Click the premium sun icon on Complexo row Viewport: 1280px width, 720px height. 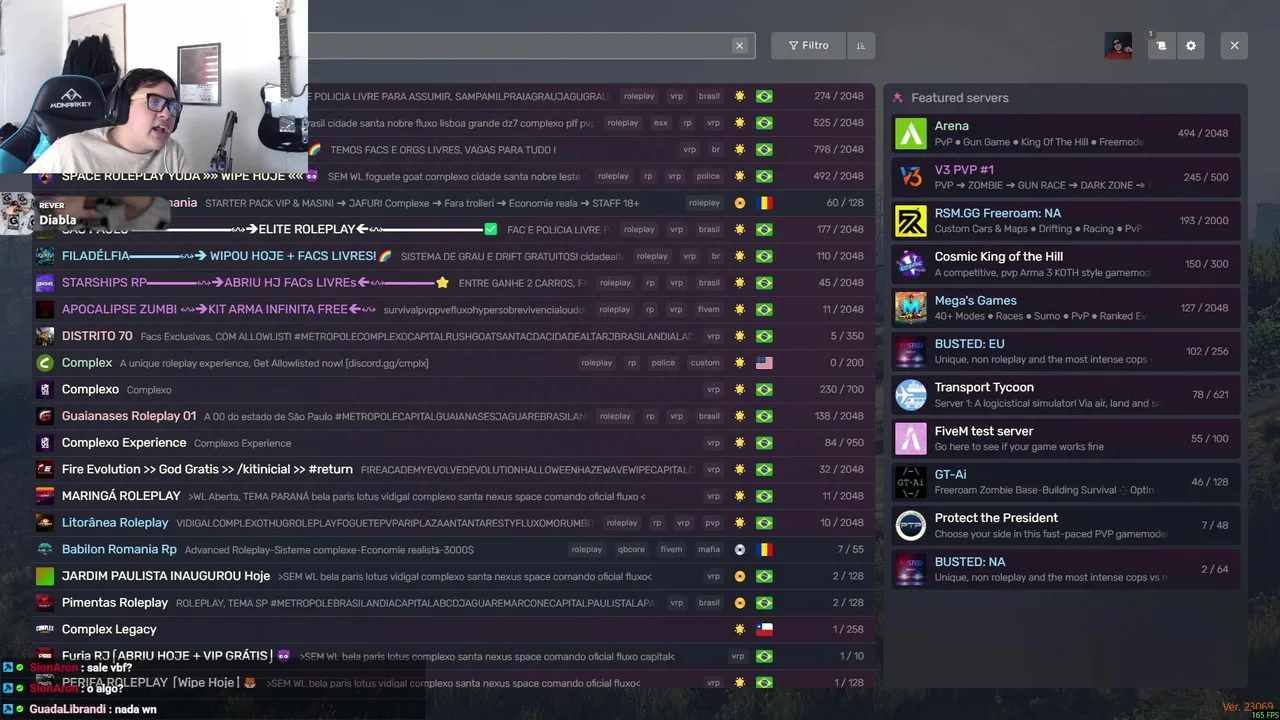click(x=740, y=389)
